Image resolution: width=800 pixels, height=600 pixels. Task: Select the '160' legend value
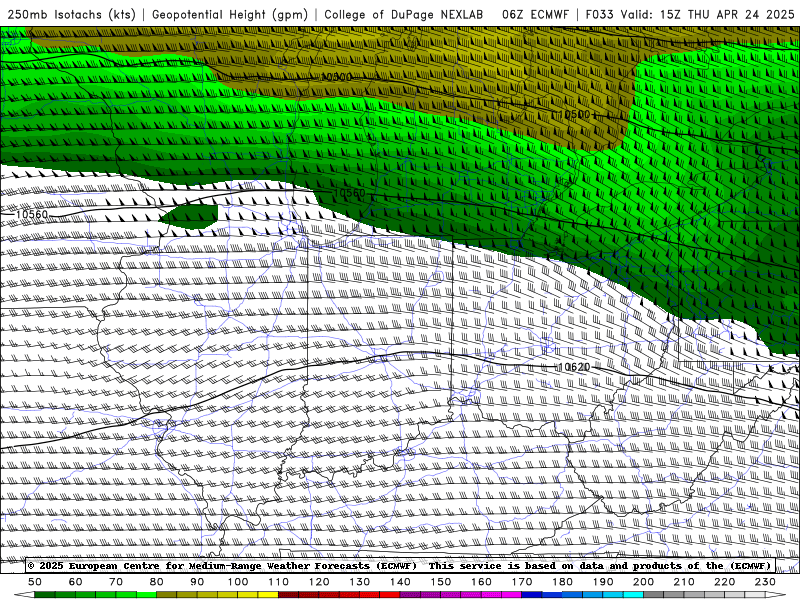click(x=482, y=582)
